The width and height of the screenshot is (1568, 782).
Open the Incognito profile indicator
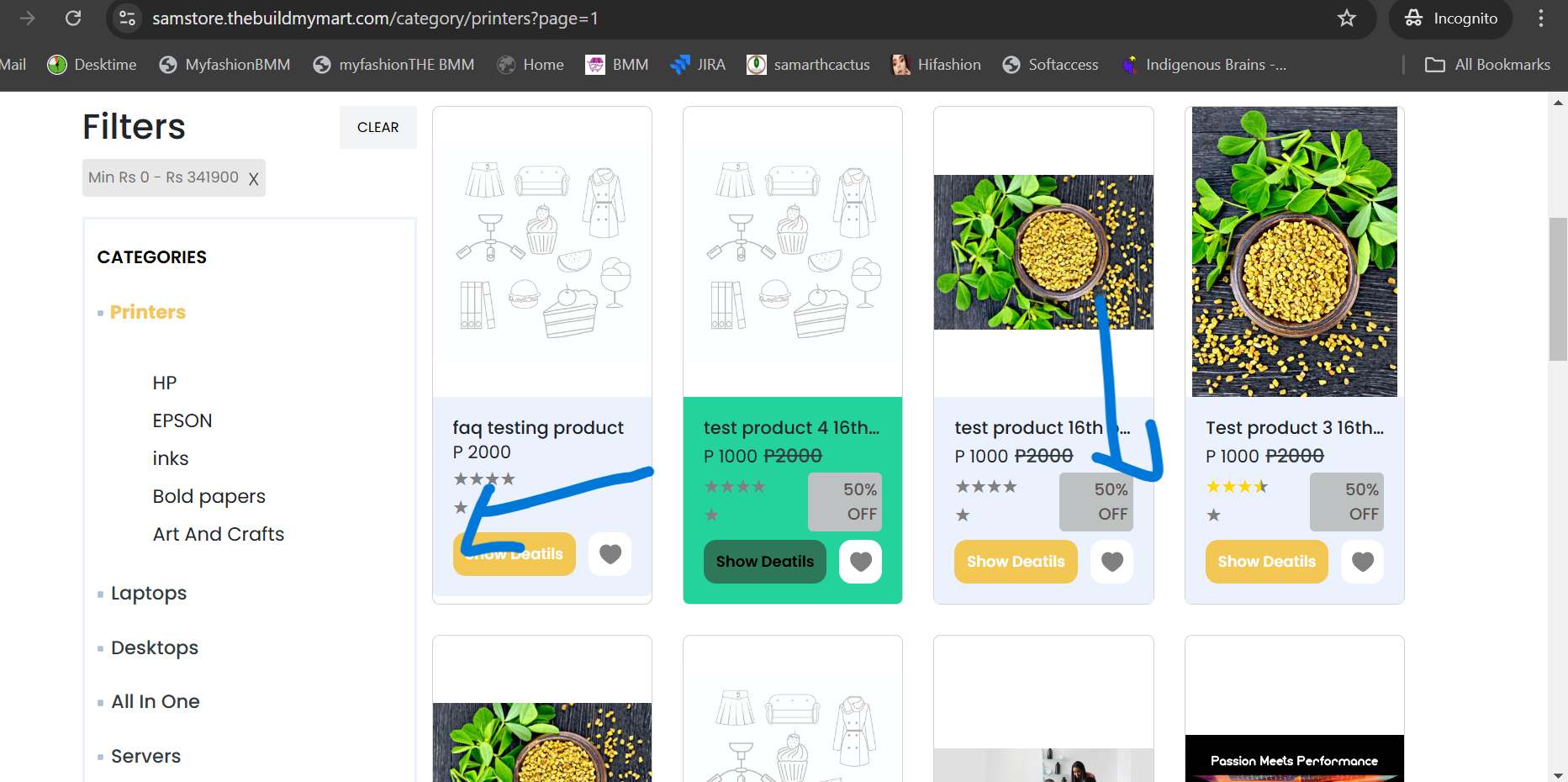click(1450, 18)
